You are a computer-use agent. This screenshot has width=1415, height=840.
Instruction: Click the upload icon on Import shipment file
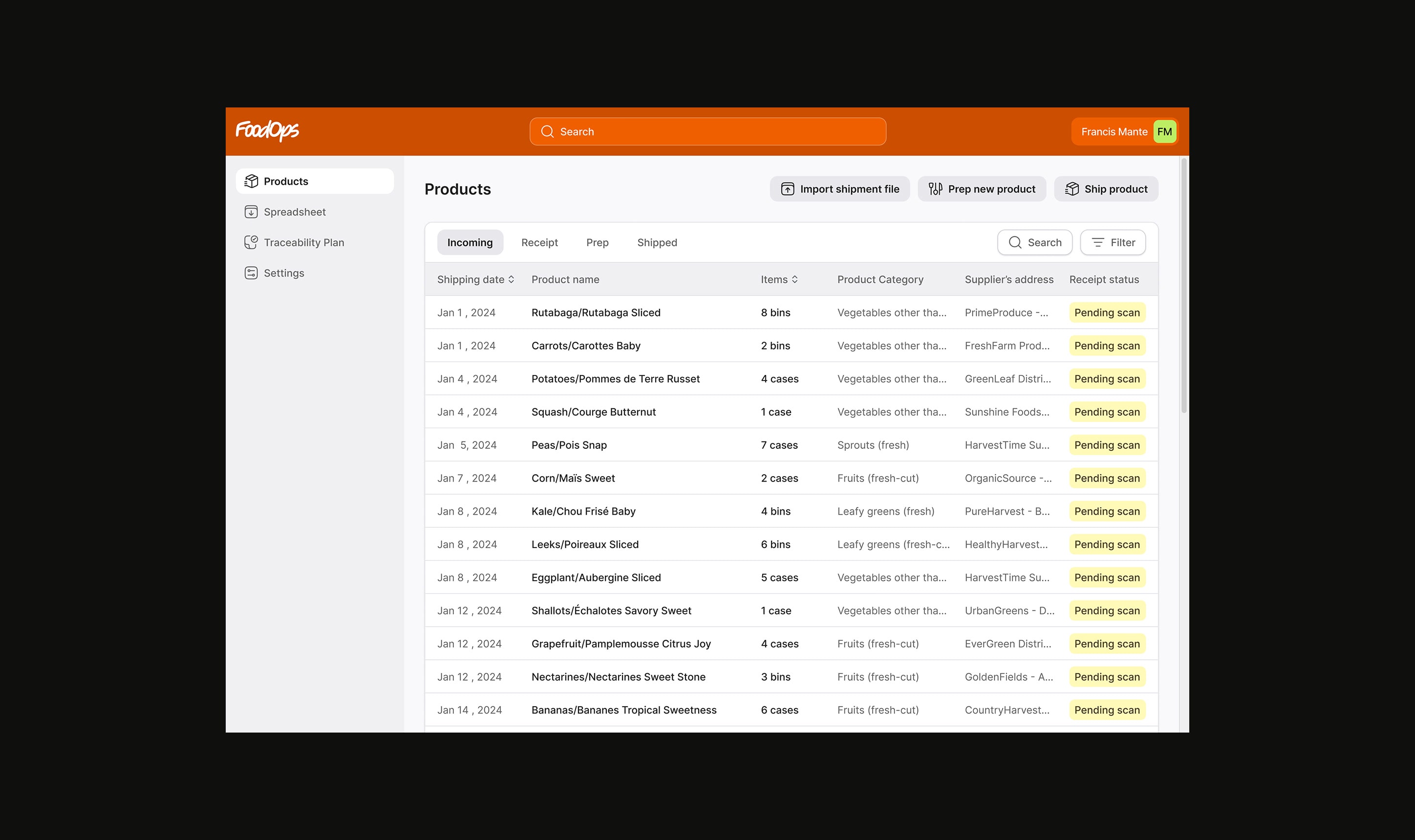pos(788,189)
